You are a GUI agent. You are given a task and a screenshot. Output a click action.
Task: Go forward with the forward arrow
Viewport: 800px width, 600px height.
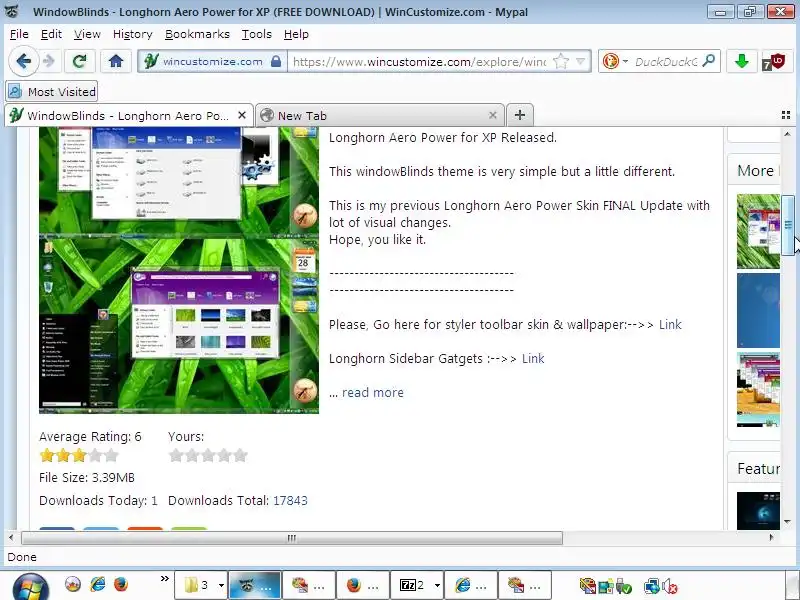49,61
